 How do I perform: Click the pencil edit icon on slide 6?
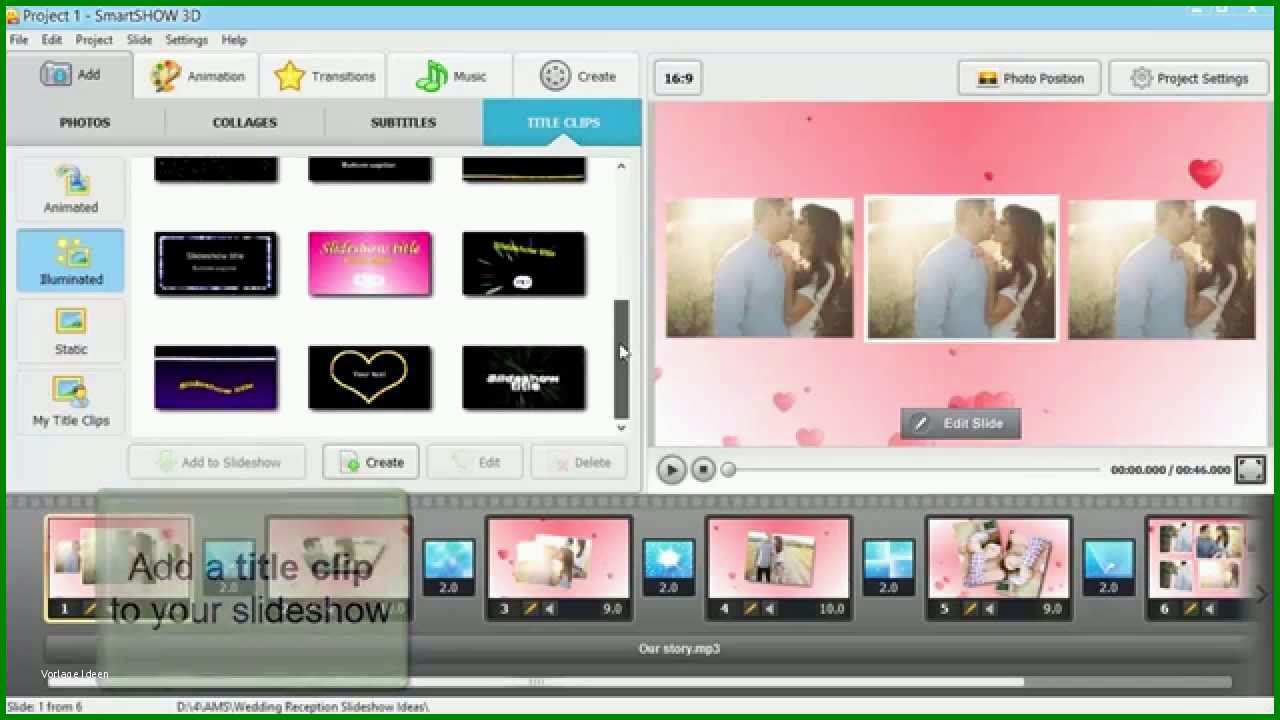click(x=1191, y=608)
